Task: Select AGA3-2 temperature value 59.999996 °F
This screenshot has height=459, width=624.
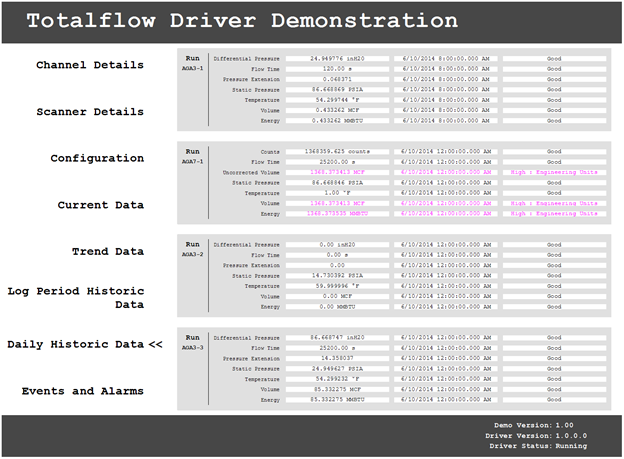Action: 337,286
